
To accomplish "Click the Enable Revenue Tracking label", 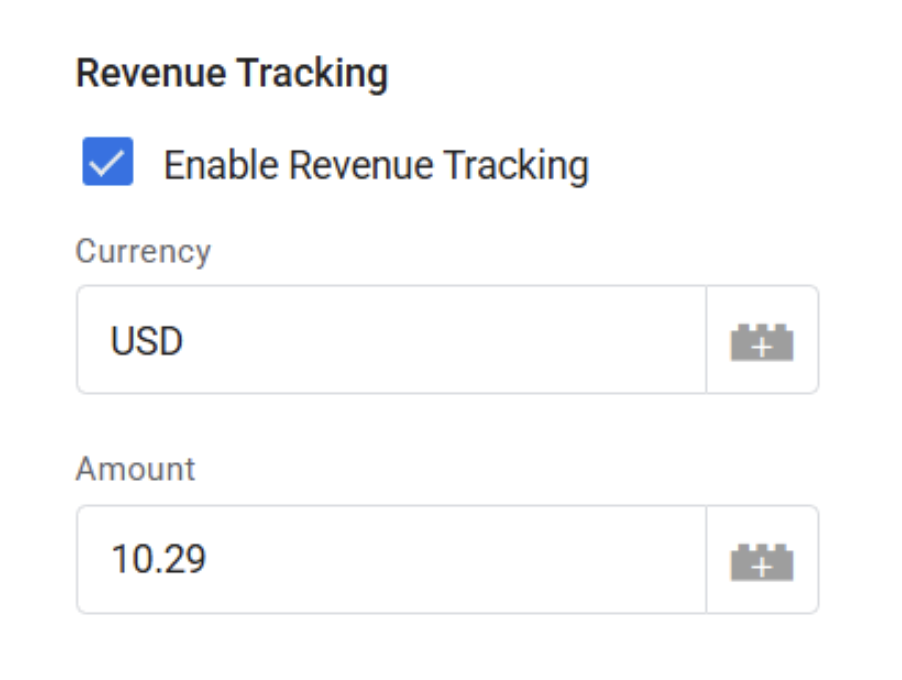I will coord(380,164).
